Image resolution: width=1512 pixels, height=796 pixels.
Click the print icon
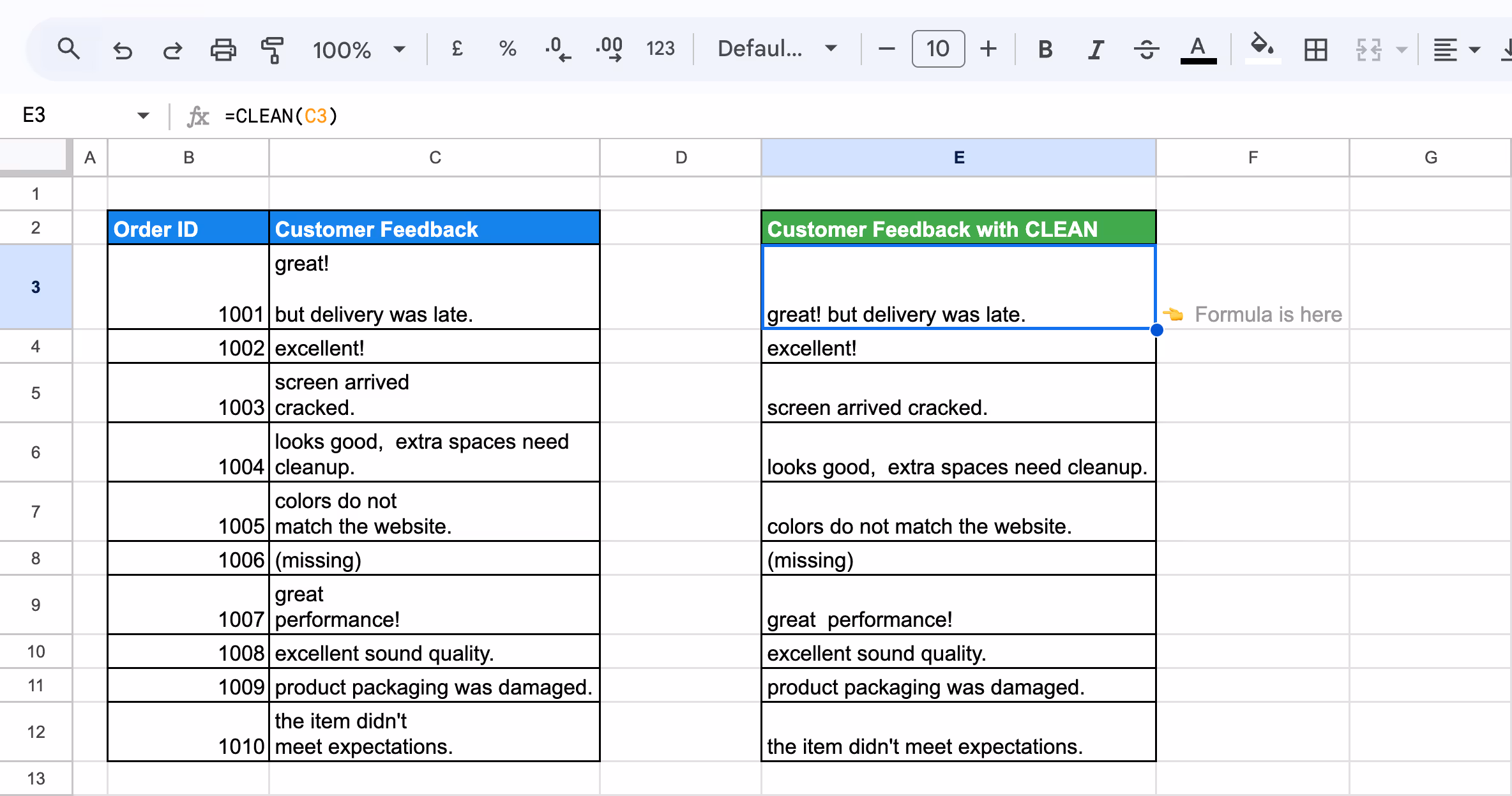(223, 49)
